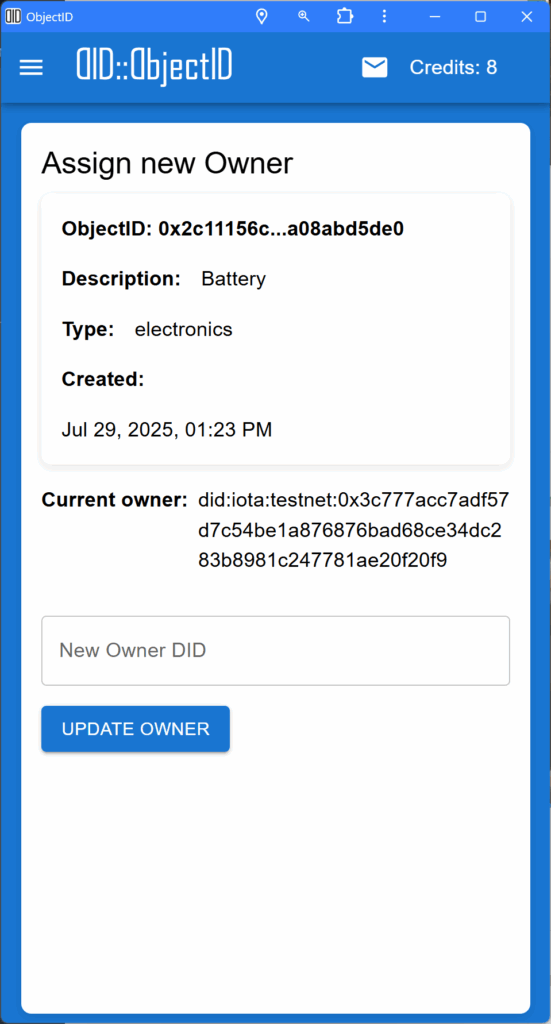Click the electronics type value
Viewport: 551px width, 1024px height.
pos(183,329)
